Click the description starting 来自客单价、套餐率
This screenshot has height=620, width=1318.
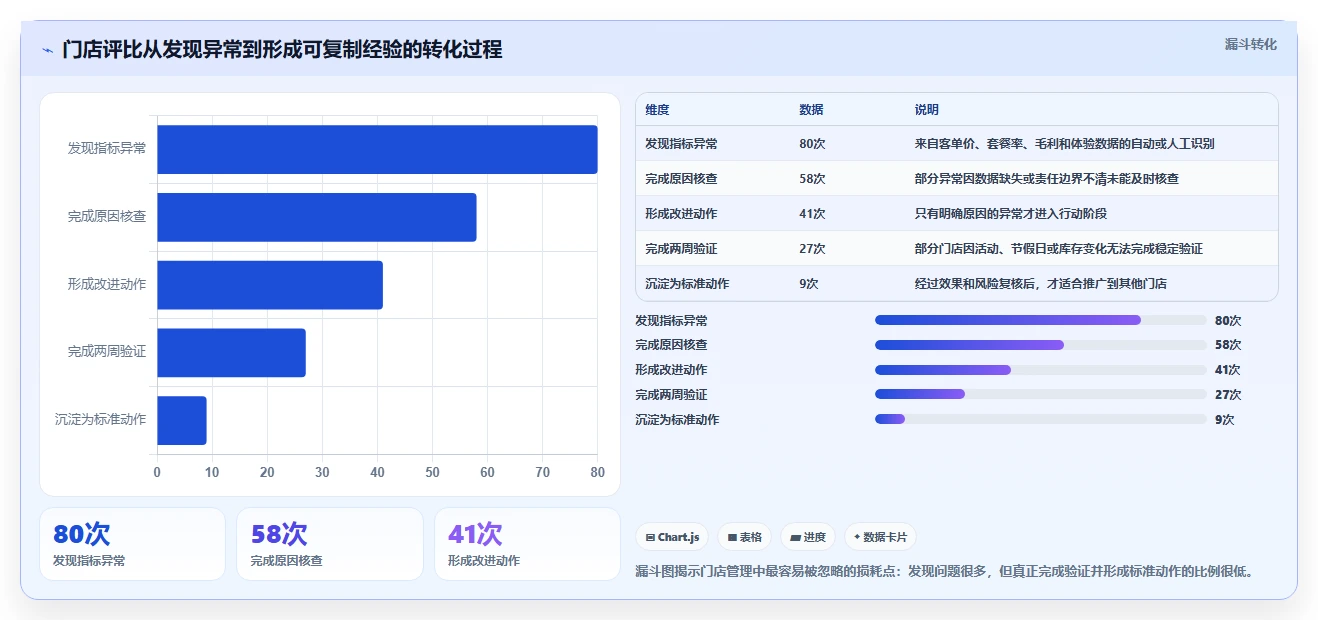1064,144
